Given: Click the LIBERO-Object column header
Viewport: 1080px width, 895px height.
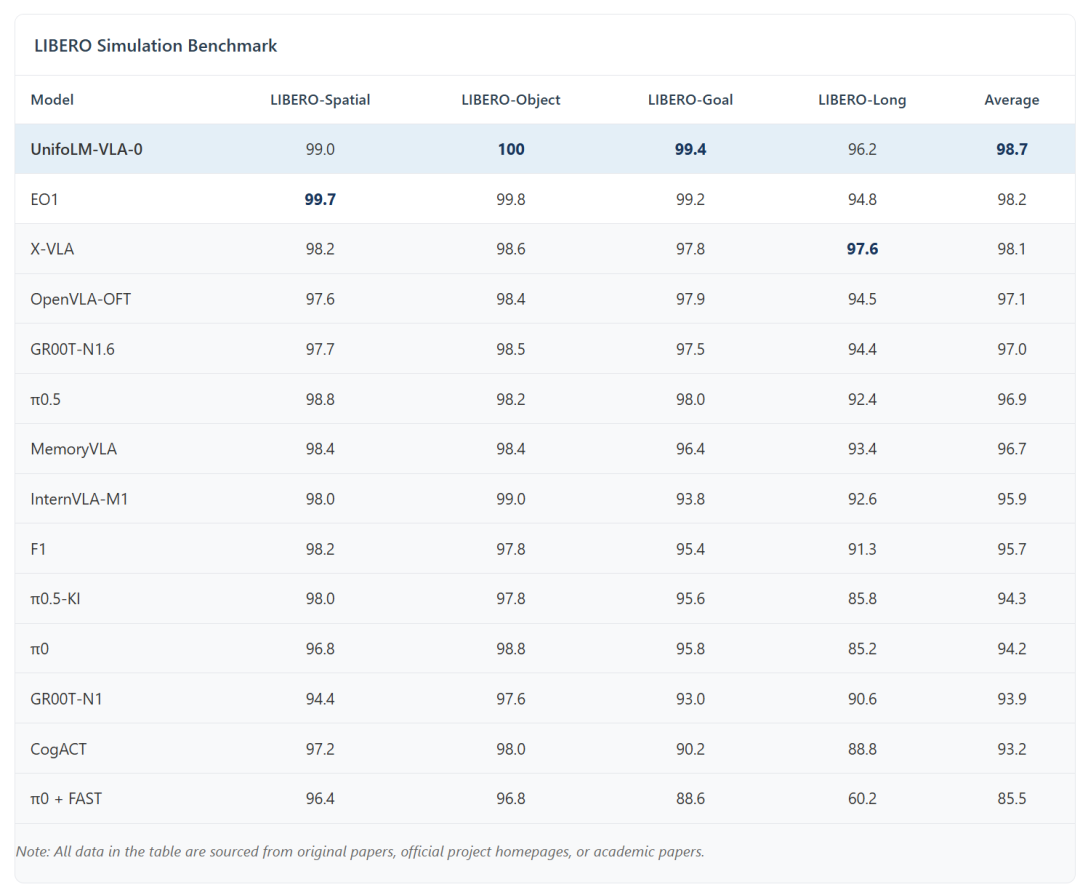Looking at the screenshot, I should [511, 100].
